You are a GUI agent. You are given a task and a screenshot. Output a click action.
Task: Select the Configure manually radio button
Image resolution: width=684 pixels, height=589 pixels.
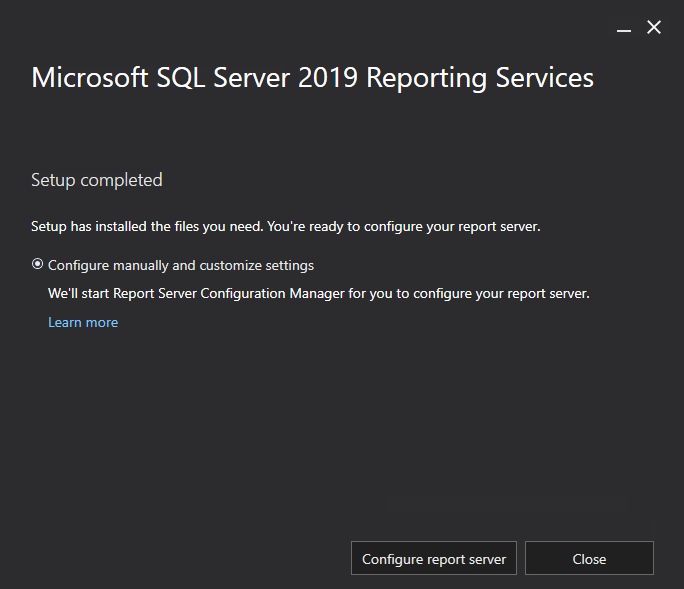pos(38,265)
